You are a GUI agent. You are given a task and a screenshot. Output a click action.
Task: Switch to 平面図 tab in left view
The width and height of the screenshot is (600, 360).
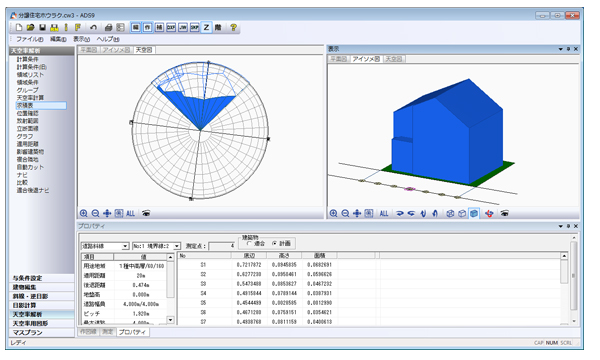(89, 50)
